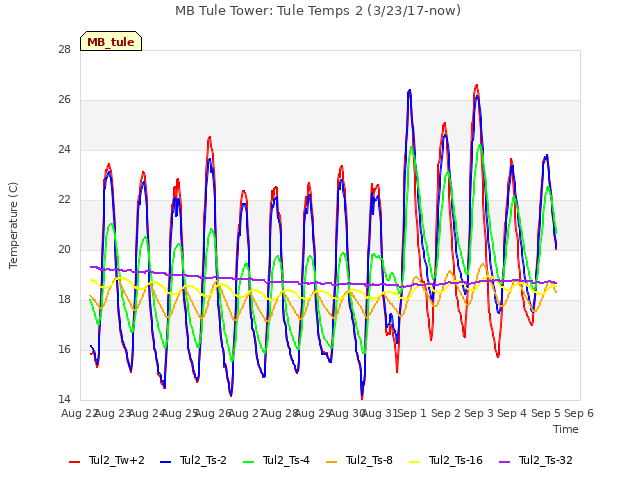Click the 14 y-axis tick label
This screenshot has height=480, width=640.
[64, 399]
